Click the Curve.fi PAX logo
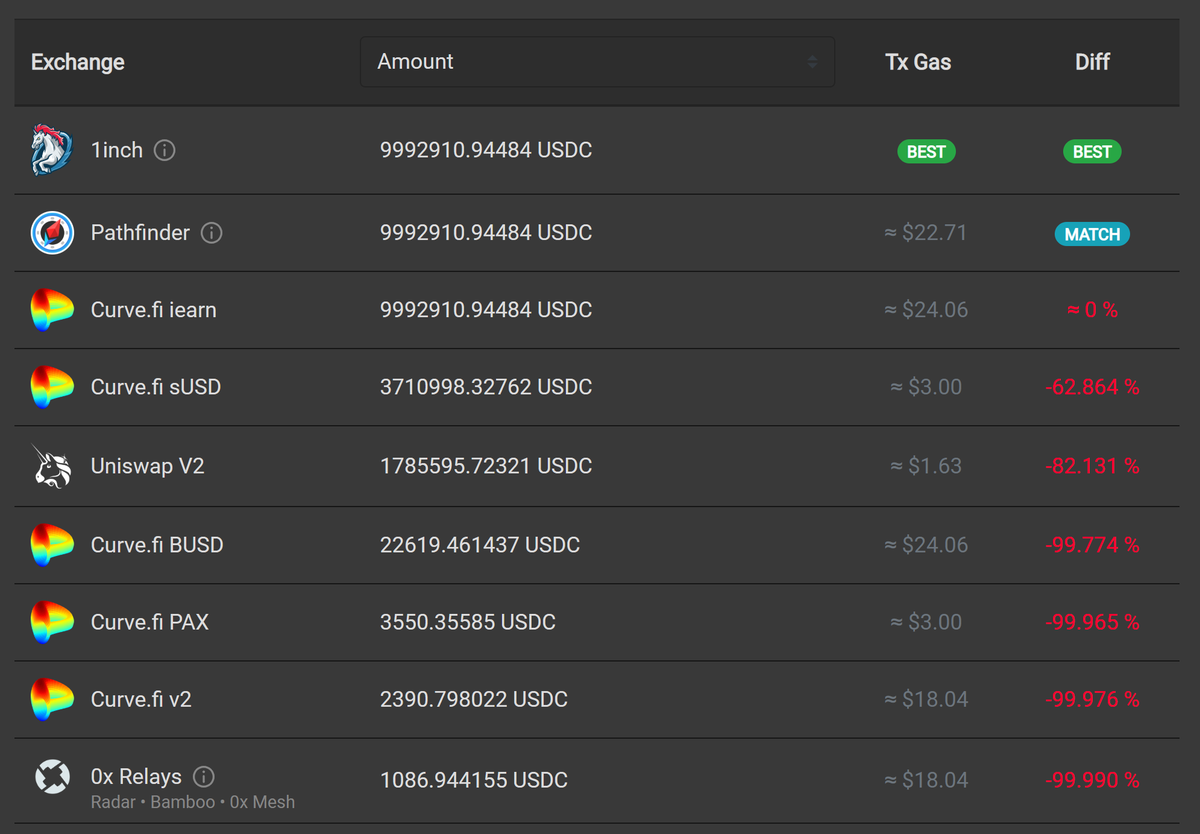1200x834 pixels. [52, 622]
